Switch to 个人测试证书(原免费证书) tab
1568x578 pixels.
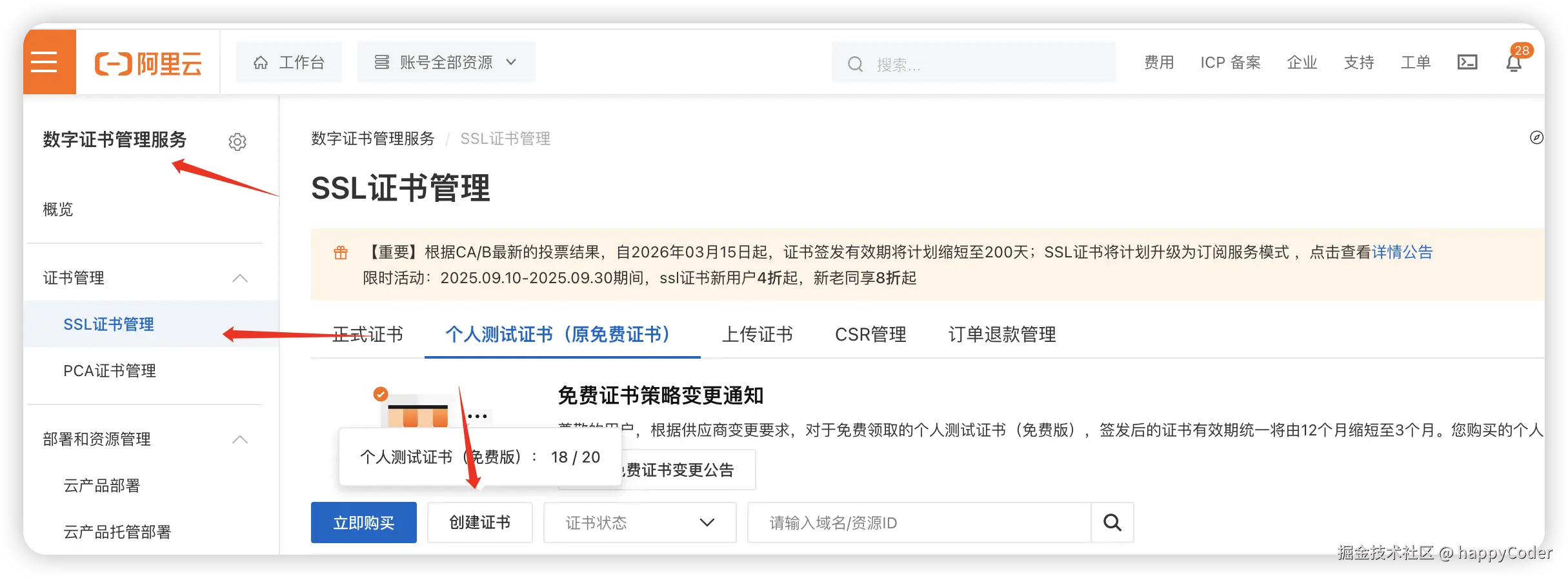pos(562,334)
